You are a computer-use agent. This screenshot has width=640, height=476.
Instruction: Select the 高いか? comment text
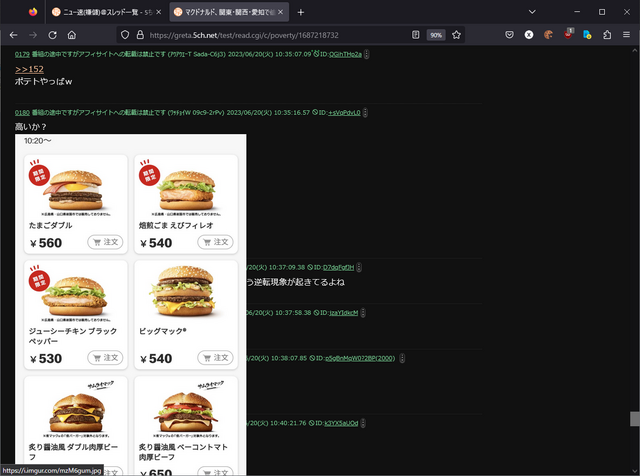(31, 127)
